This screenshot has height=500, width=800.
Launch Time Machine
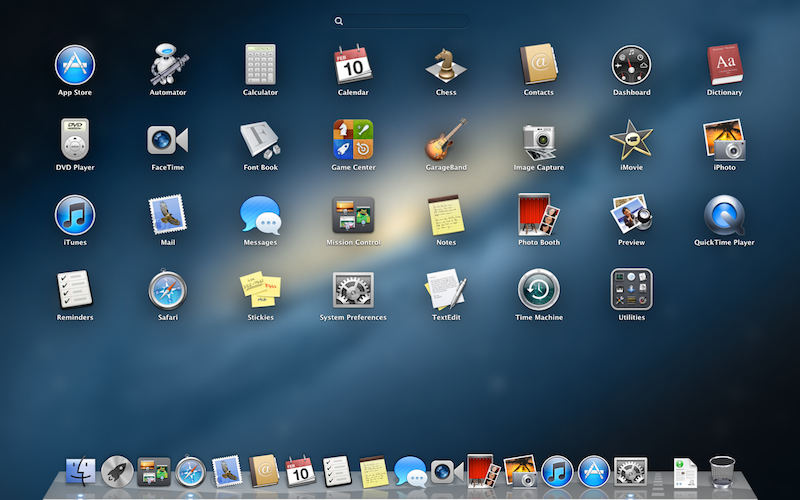(538, 290)
